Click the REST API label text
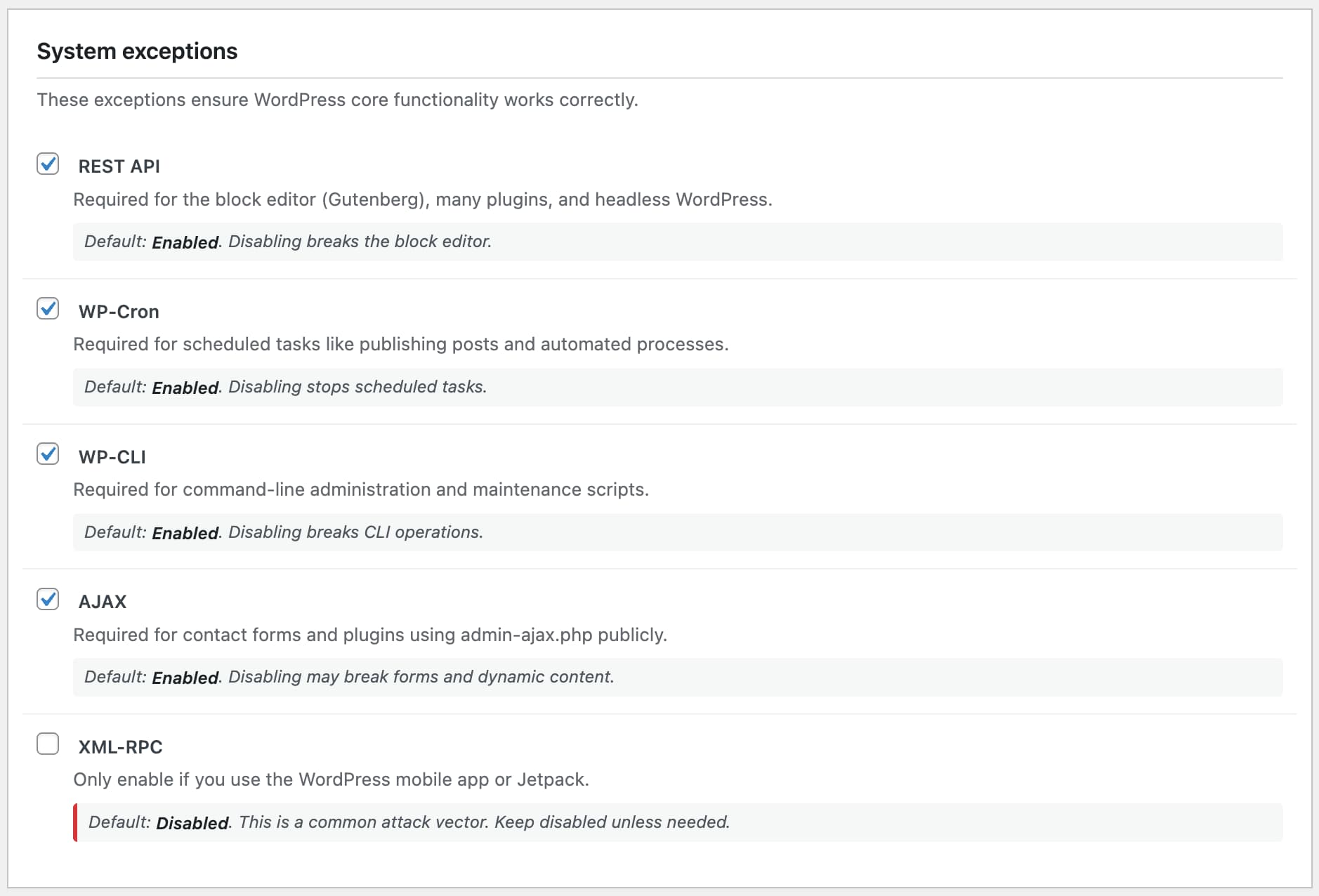The image size is (1319, 896). [x=119, y=166]
